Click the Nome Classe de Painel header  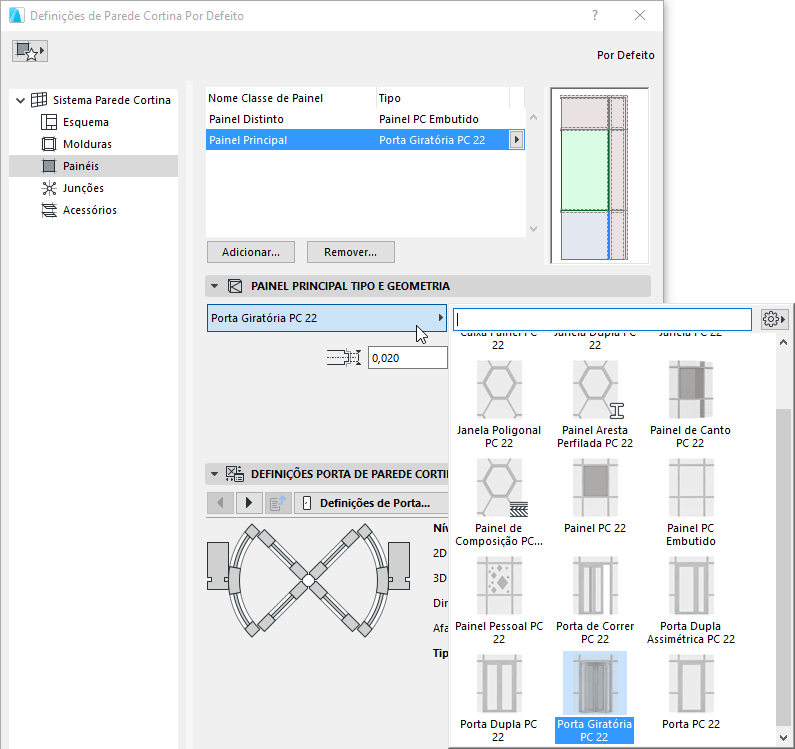point(291,98)
